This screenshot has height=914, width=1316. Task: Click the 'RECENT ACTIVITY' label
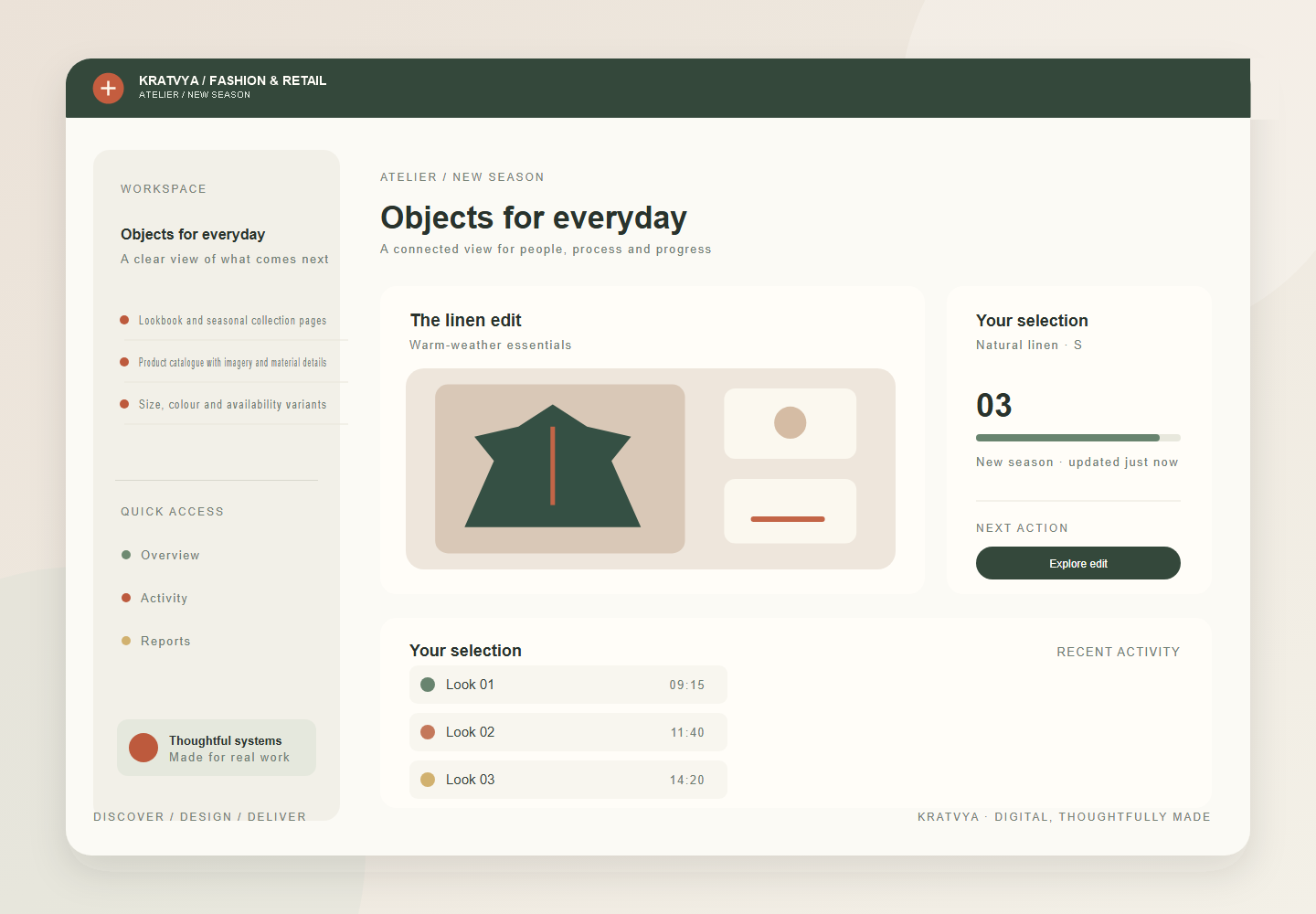coord(1119,652)
